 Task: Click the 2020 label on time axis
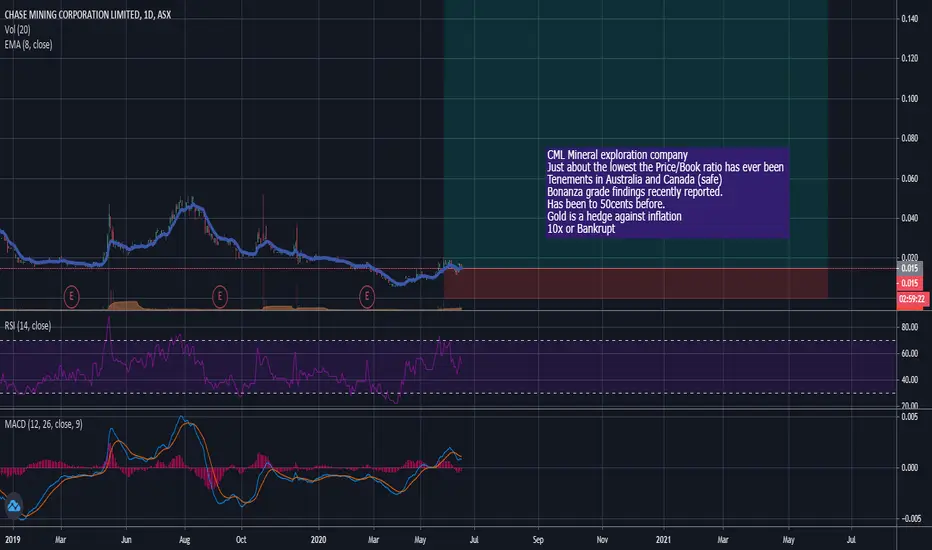click(x=318, y=540)
